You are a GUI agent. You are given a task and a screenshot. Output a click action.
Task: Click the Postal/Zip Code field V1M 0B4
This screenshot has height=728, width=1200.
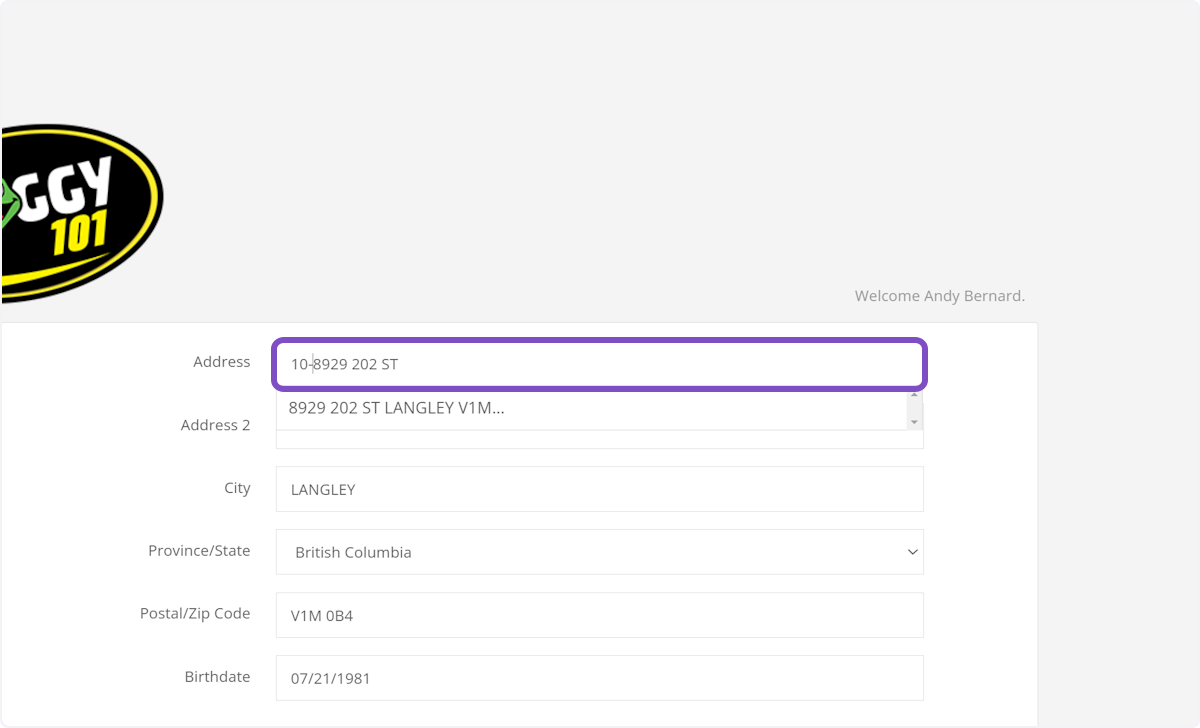click(598, 615)
